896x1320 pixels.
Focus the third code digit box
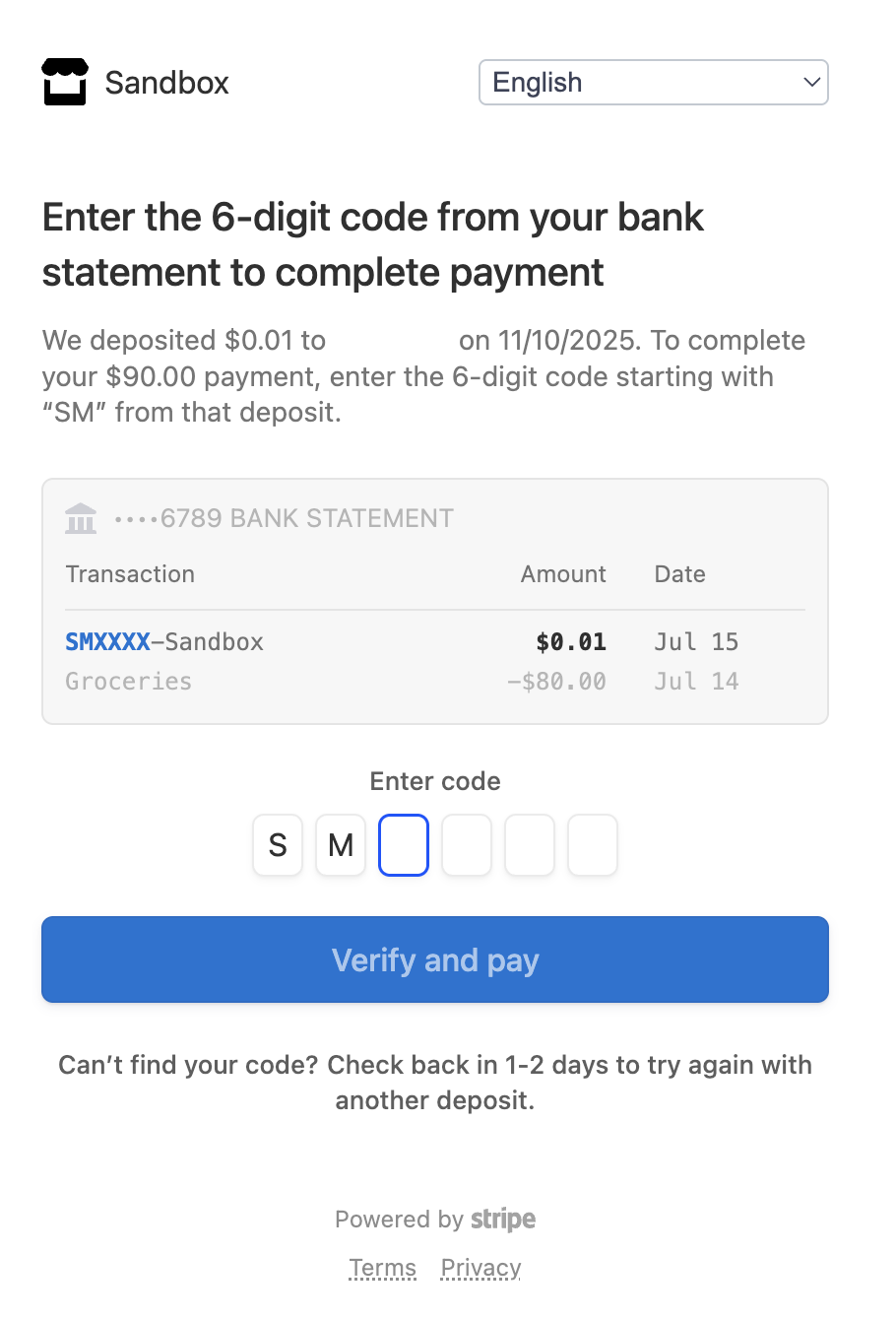point(404,845)
